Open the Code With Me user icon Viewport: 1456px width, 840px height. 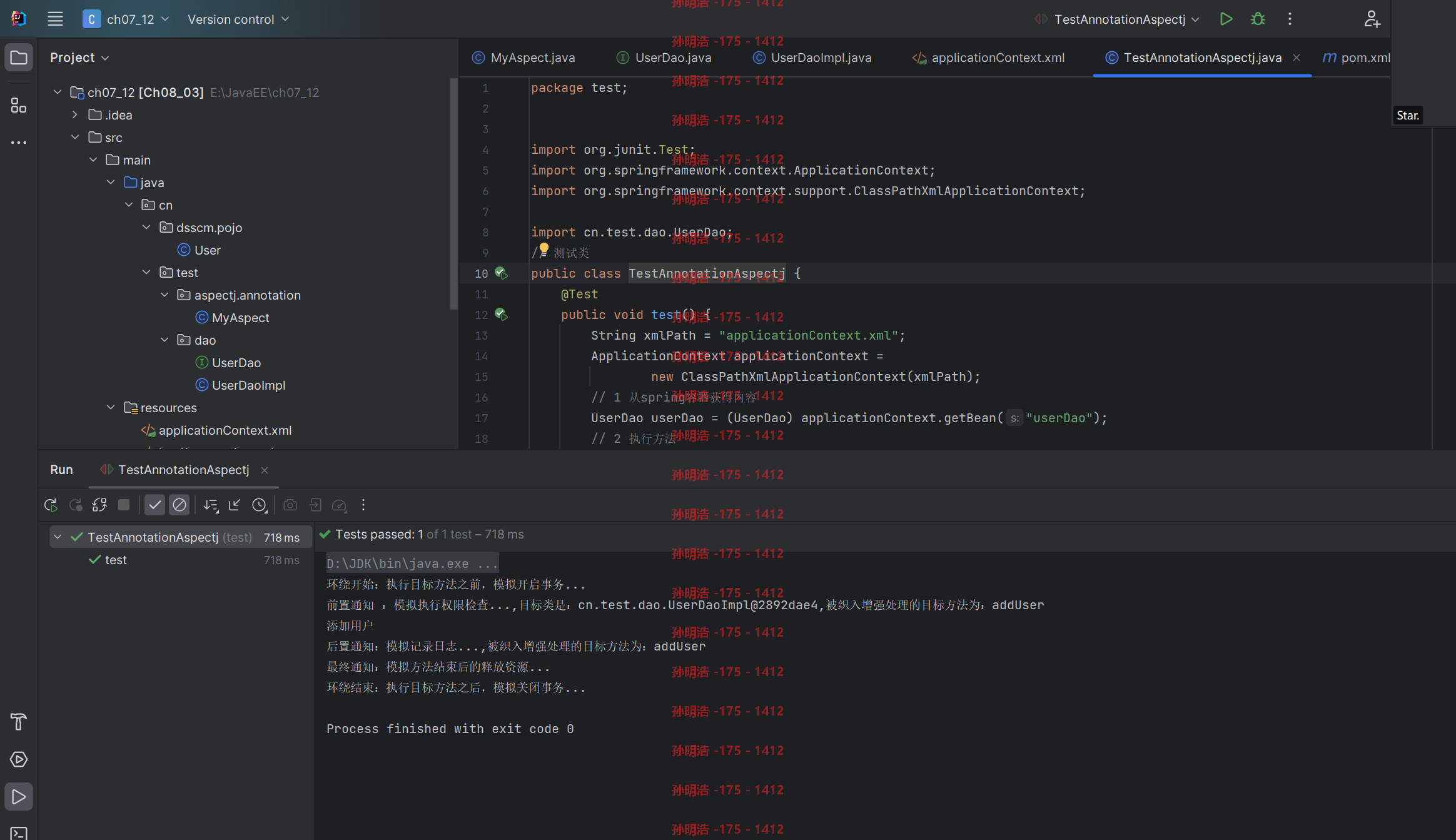pos(1372,19)
